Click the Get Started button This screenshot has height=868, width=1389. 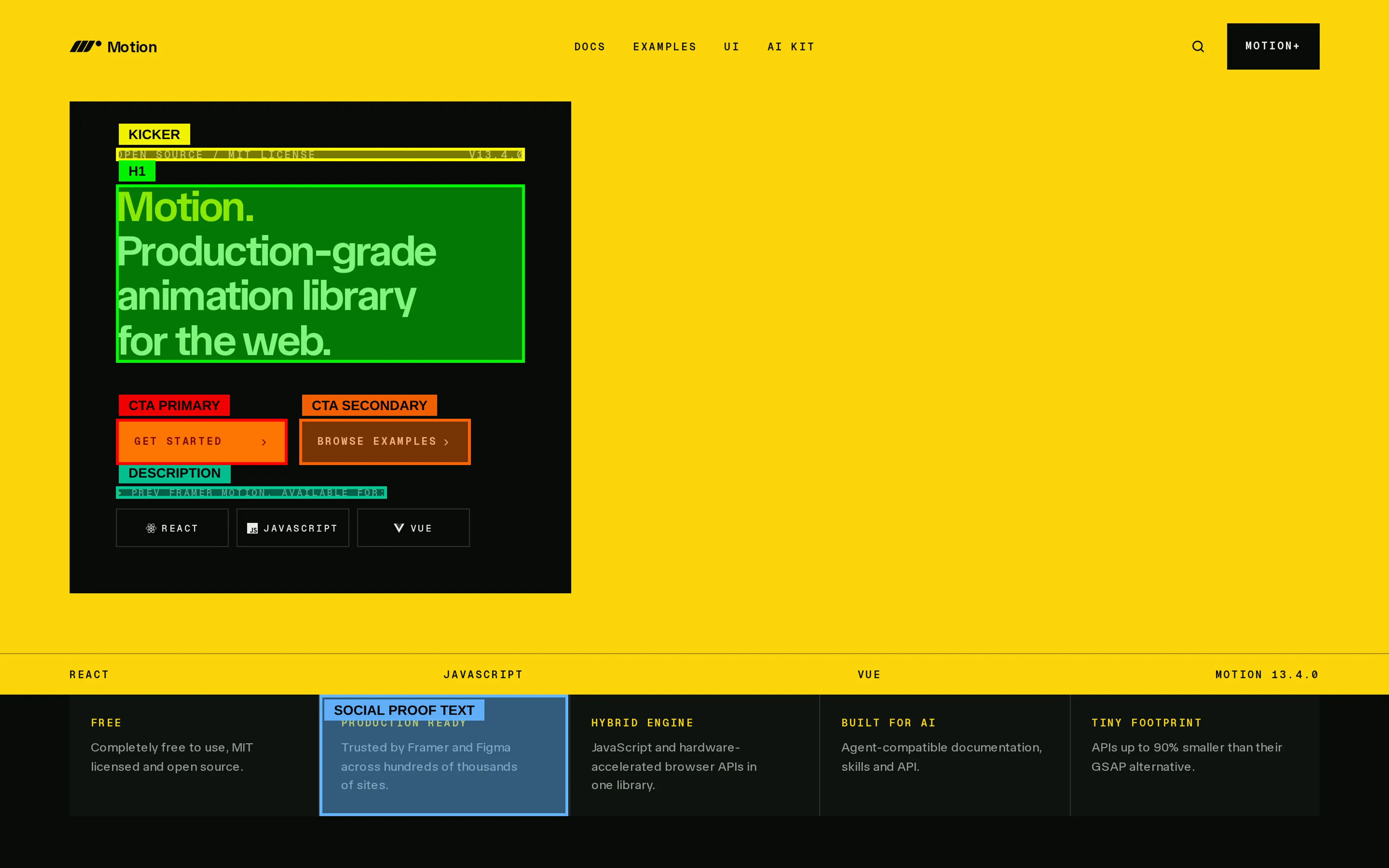[201, 442]
